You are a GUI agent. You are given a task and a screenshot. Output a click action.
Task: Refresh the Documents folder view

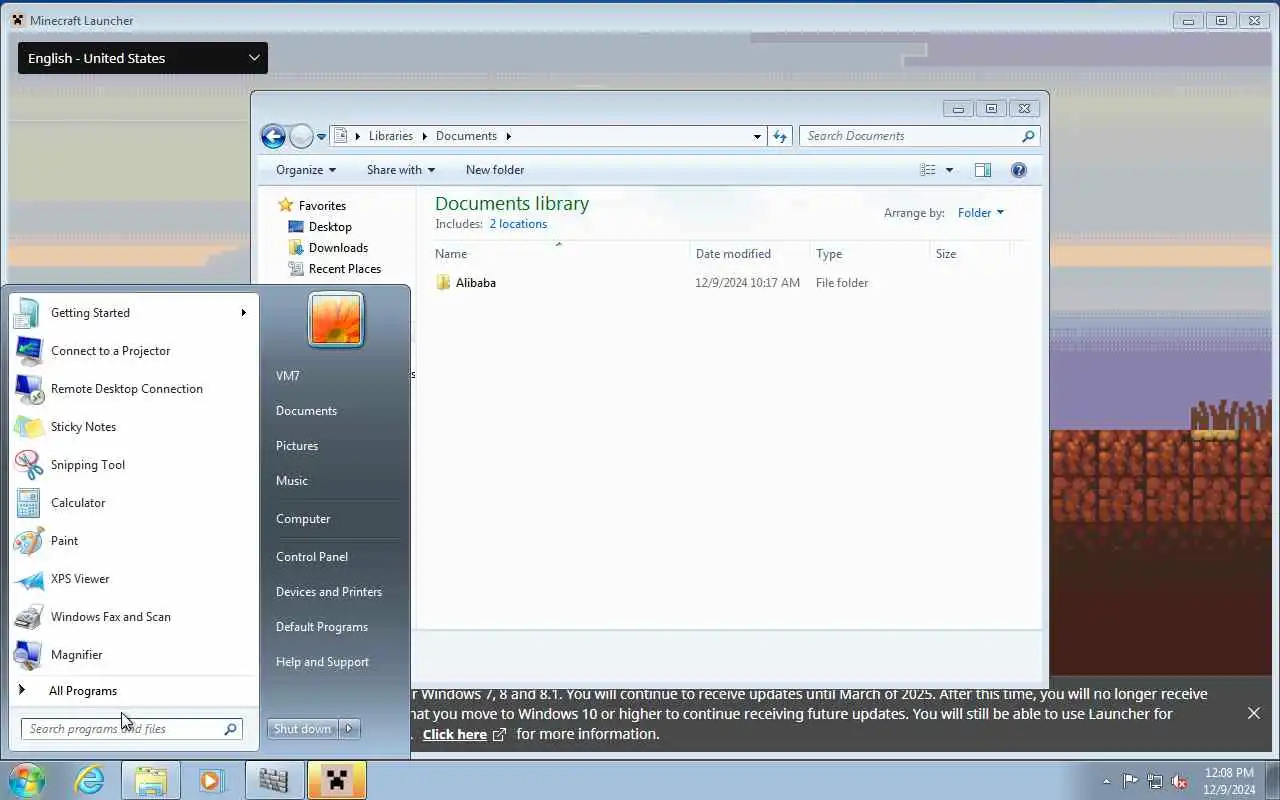[x=780, y=136]
